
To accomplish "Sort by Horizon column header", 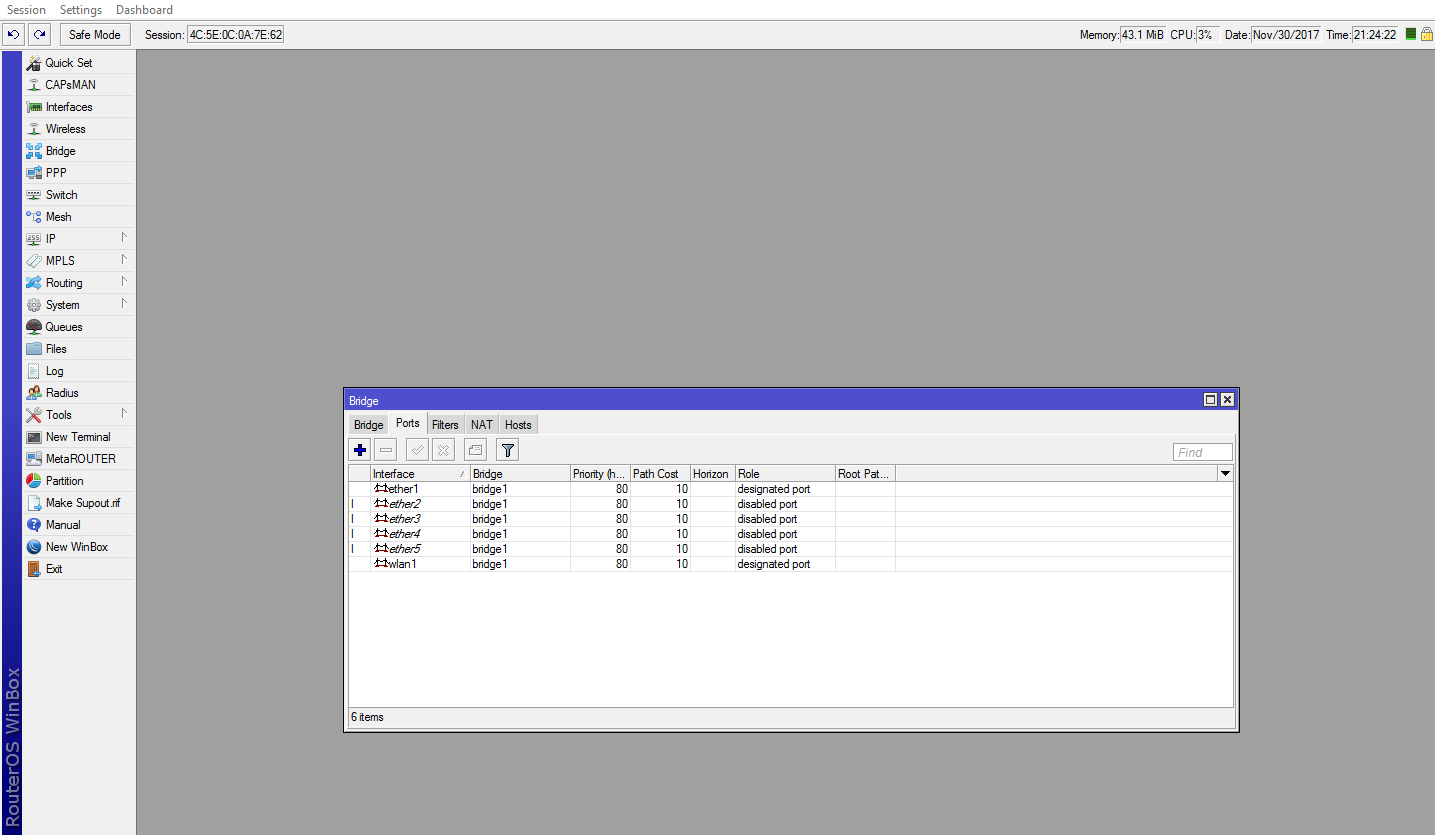I will pyautogui.click(x=713, y=474).
